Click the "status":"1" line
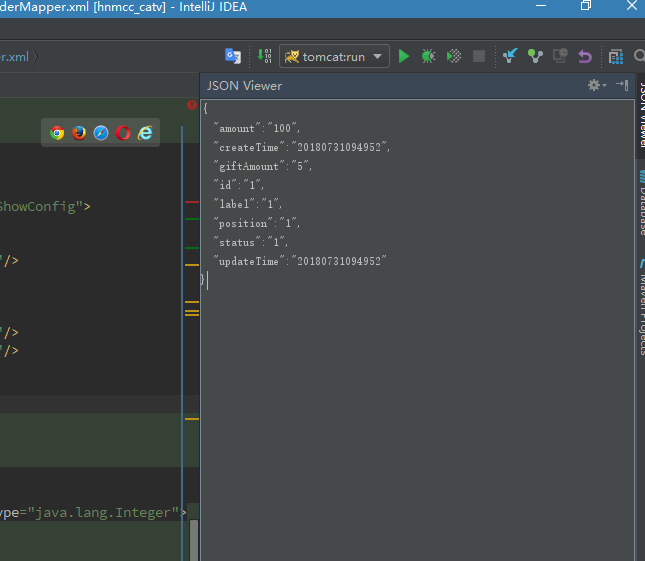 251,242
